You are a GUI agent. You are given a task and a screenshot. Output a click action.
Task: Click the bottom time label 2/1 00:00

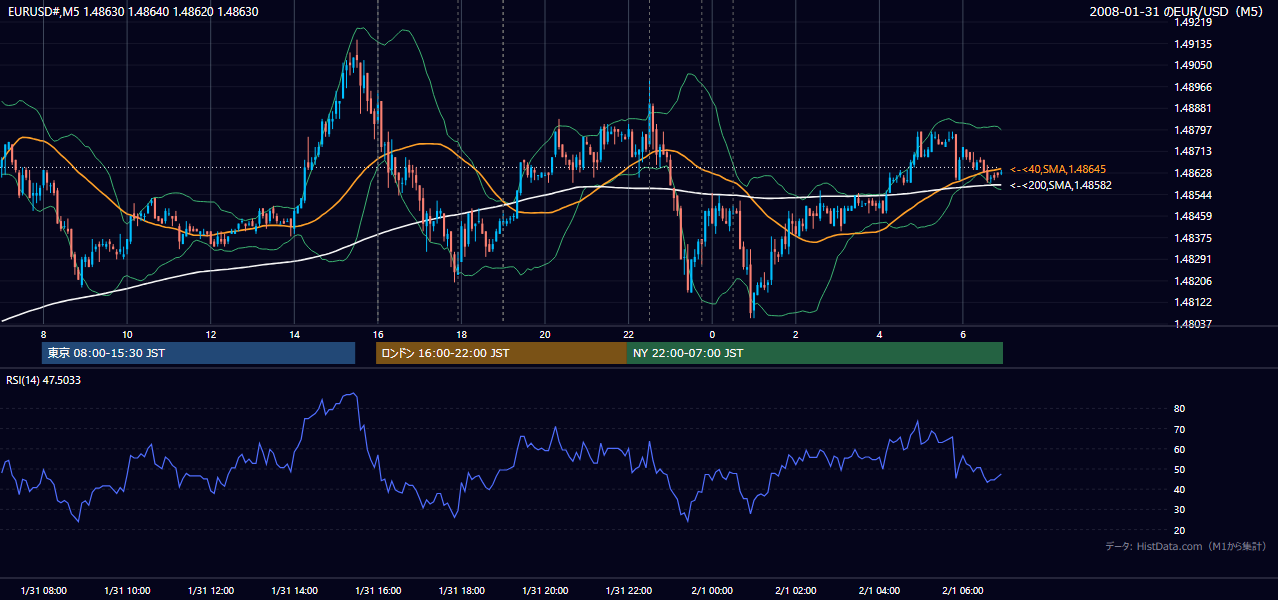click(x=712, y=591)
